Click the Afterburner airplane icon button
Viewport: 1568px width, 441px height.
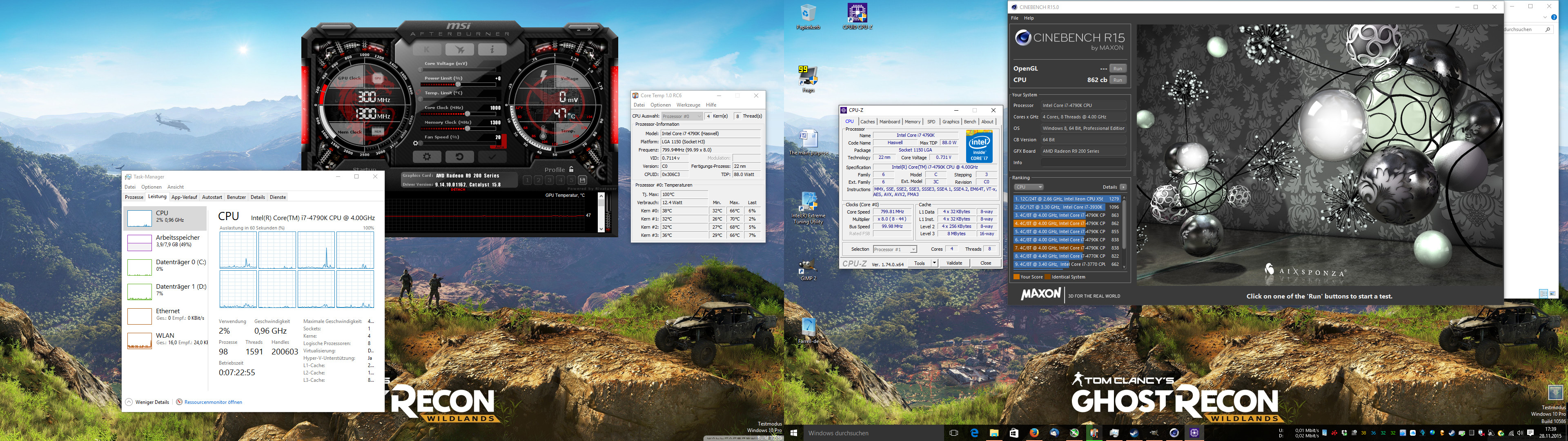[x=460, y=49]
